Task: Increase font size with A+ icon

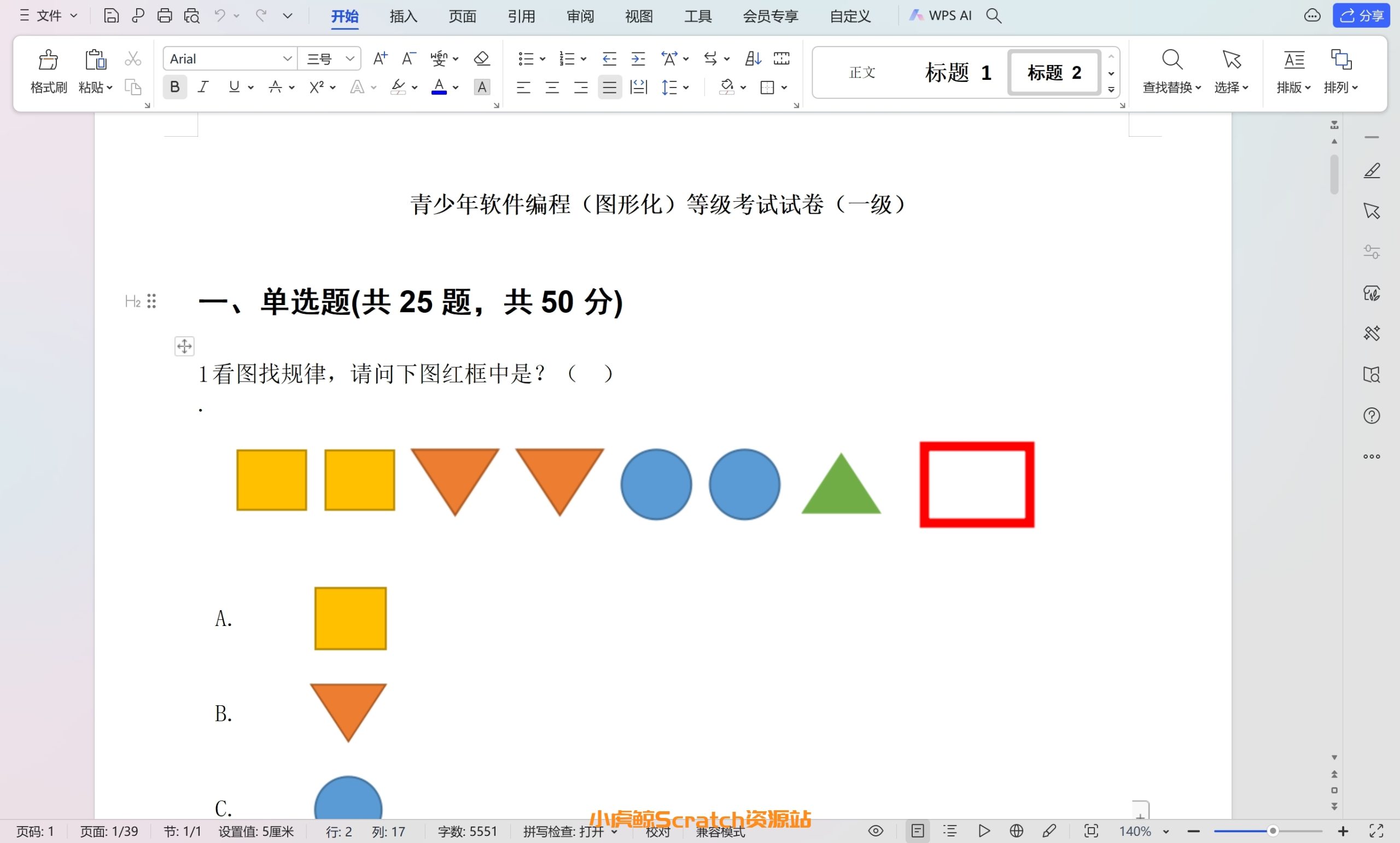Action: coord(380,58)
